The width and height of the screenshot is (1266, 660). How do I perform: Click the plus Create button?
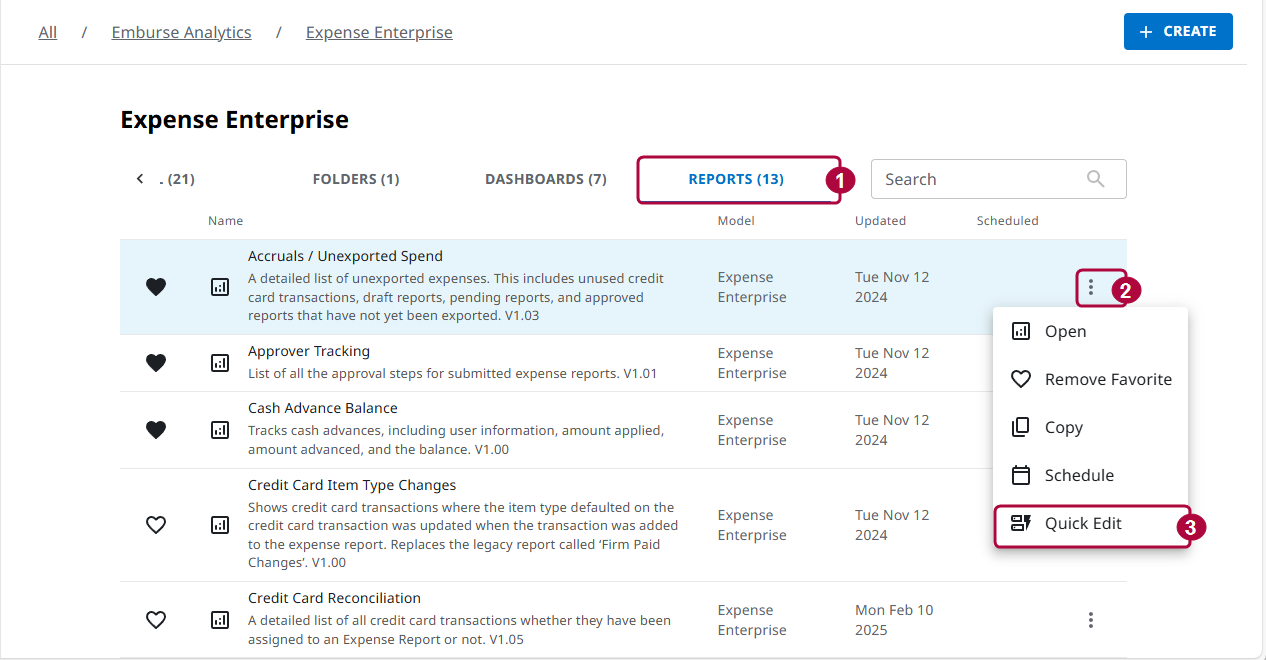(x=1178, y=31)
